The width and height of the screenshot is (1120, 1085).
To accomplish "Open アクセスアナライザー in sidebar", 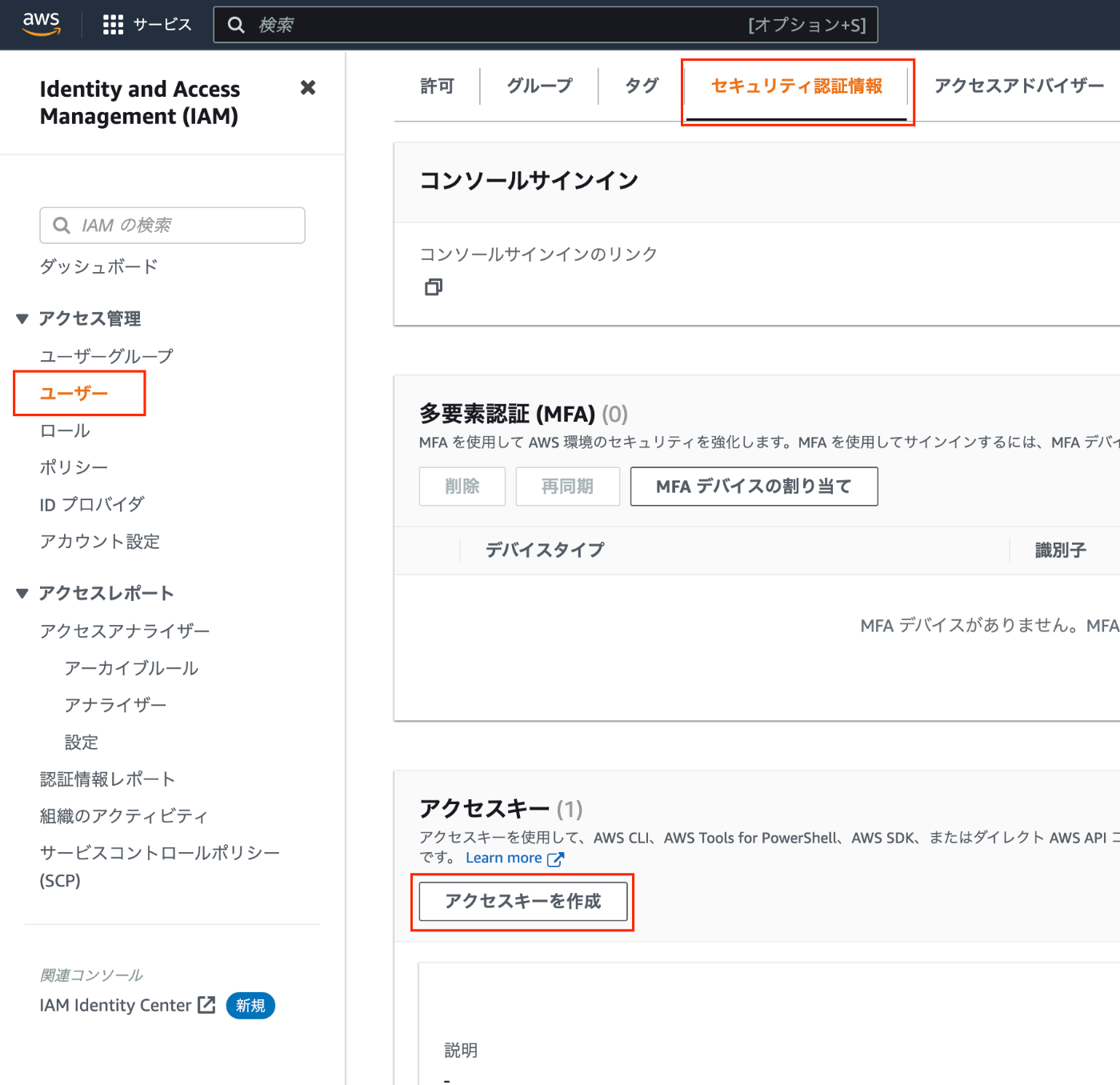I will [x=125, y=631].
